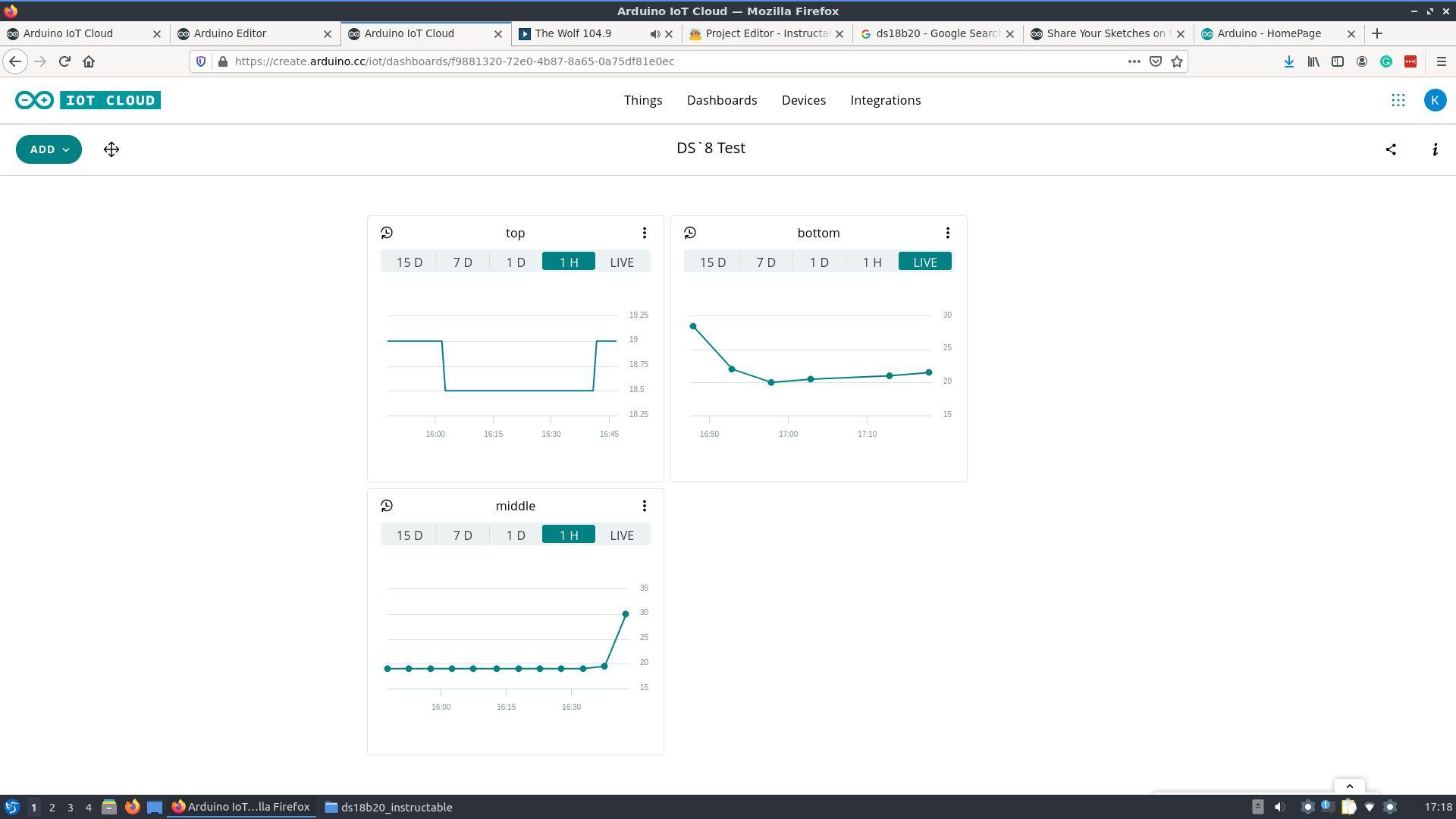Image resolution: width=1456 pixels, height=819 pixels.
Task: Select 1H timeframe on middle chart
Action: [567, 534]
